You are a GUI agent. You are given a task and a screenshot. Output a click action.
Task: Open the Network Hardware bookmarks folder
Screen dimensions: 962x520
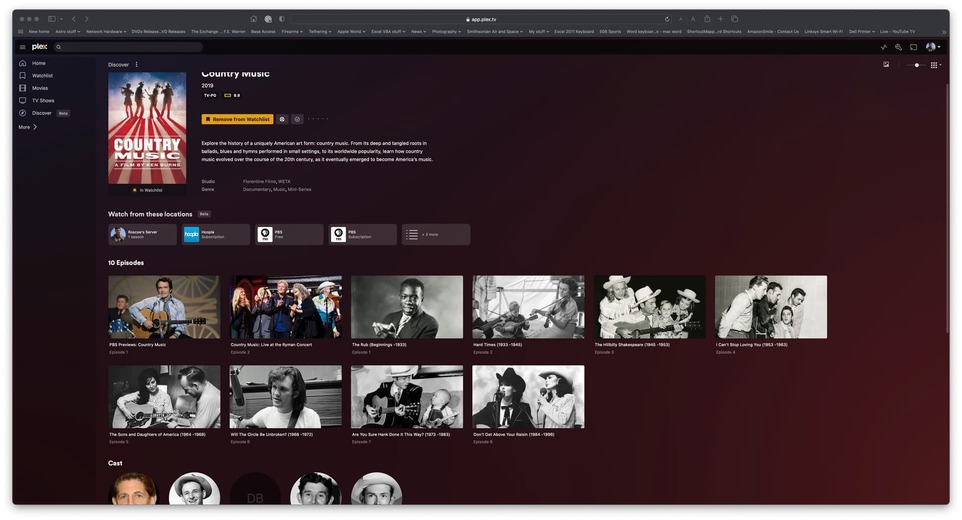click(106, 31)
